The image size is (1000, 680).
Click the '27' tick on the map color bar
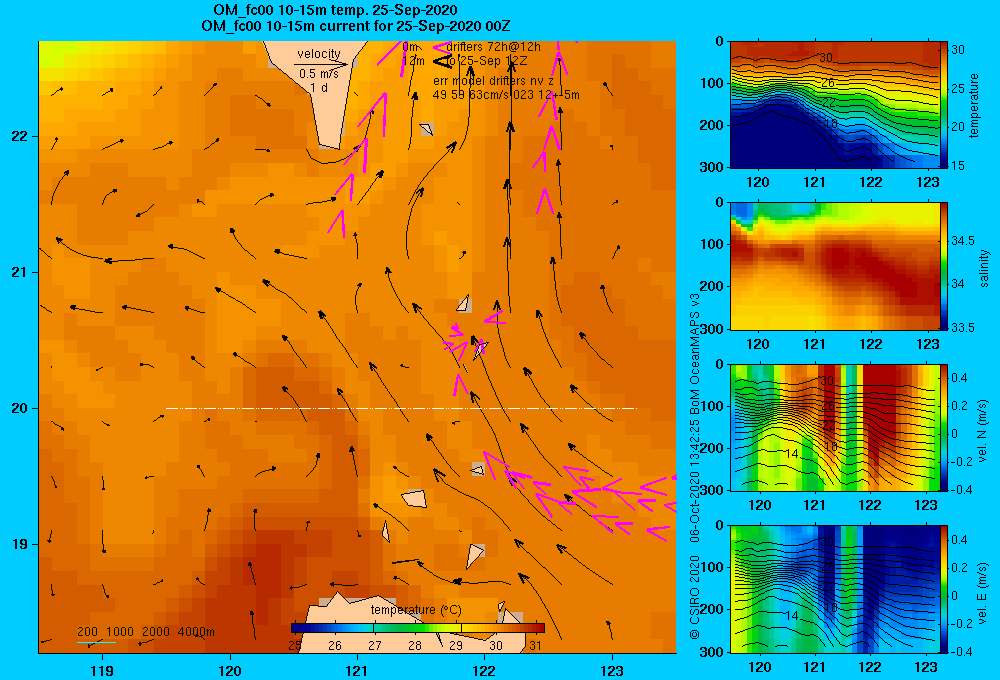coord(374,646)
